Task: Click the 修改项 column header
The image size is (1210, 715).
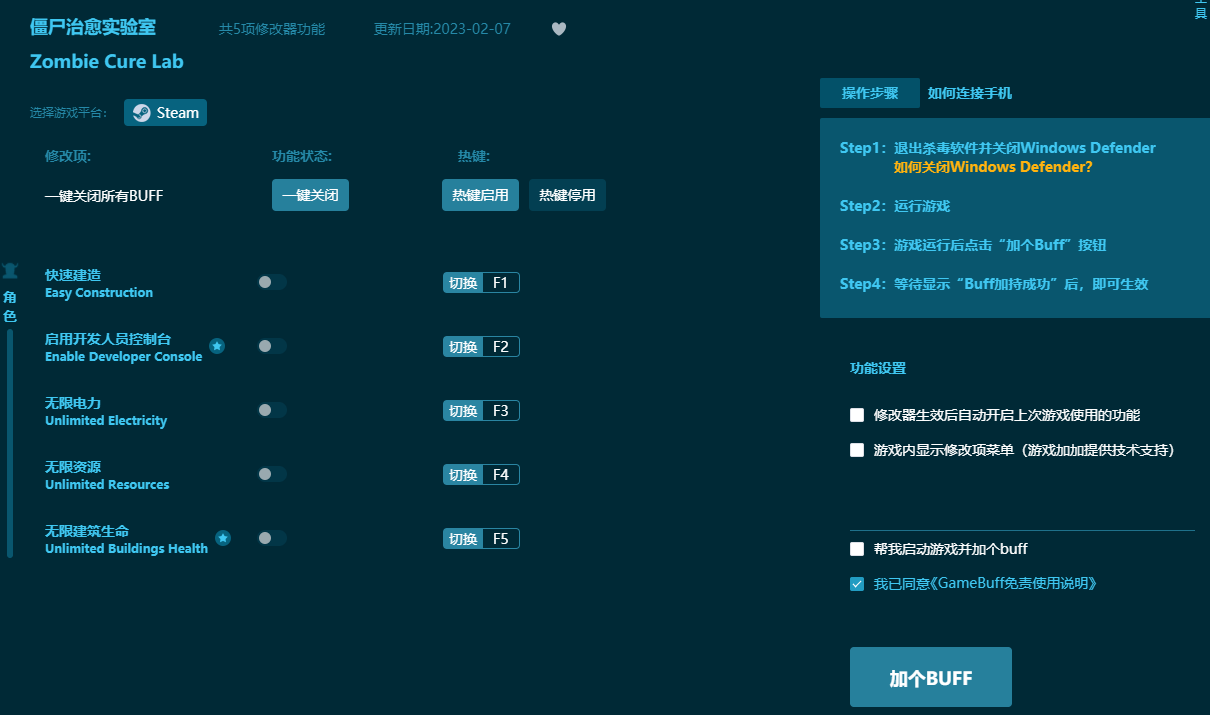Action: (x=68, y=156)
